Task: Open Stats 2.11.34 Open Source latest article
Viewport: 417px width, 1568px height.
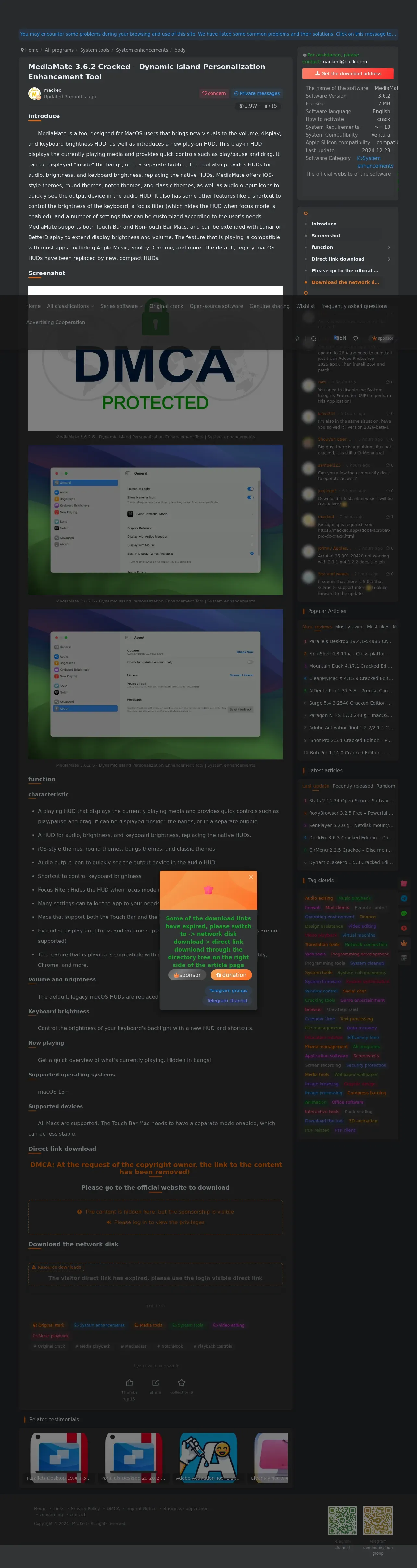Action: pyautogui.click(x=350, y=800)
